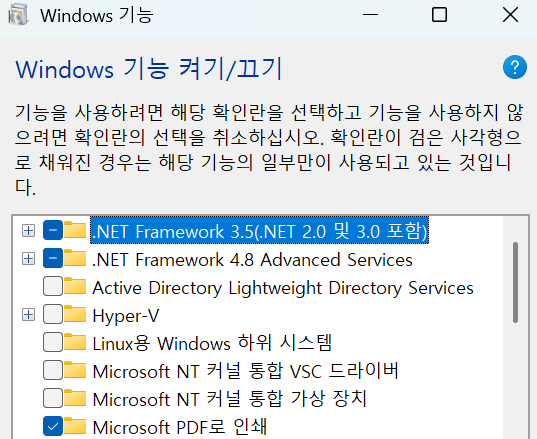Click folder icon of .NET Framework 4.8
537x439 pixels.
(75, 258)
